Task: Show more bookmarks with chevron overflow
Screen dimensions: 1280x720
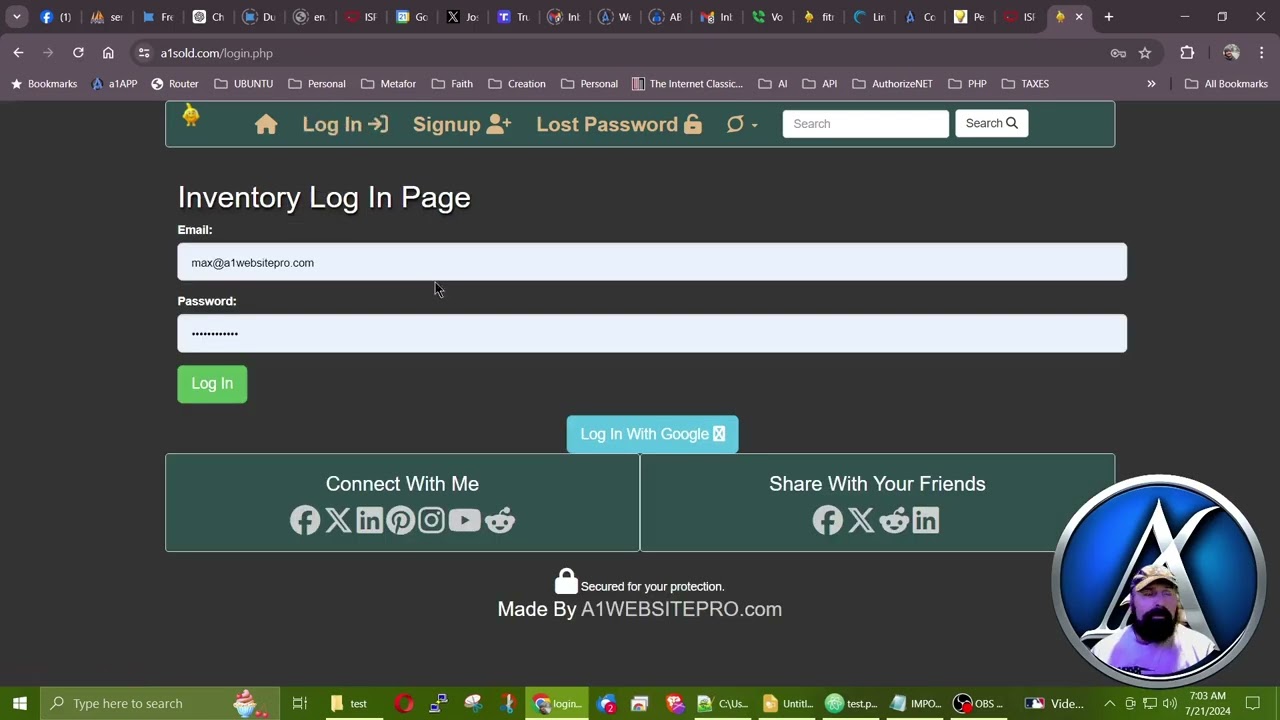Action: [1151, 84]
